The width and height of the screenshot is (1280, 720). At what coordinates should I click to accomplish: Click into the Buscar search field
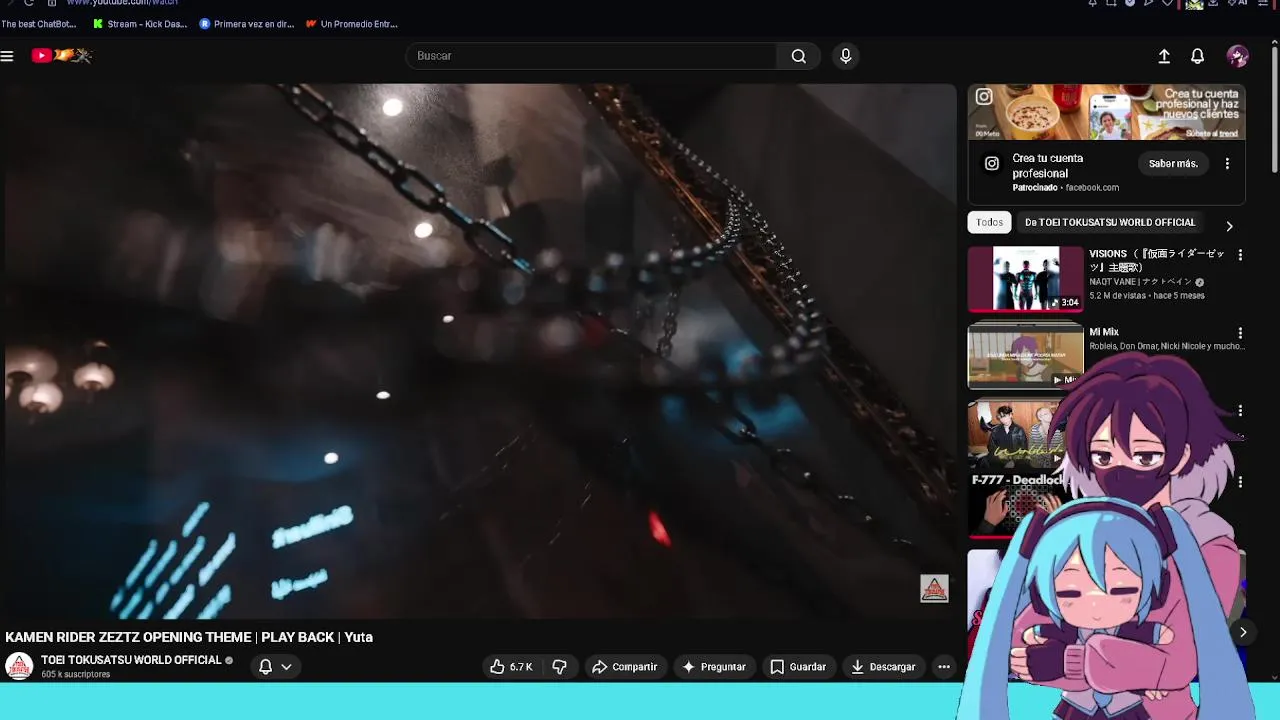pos(592,56)
